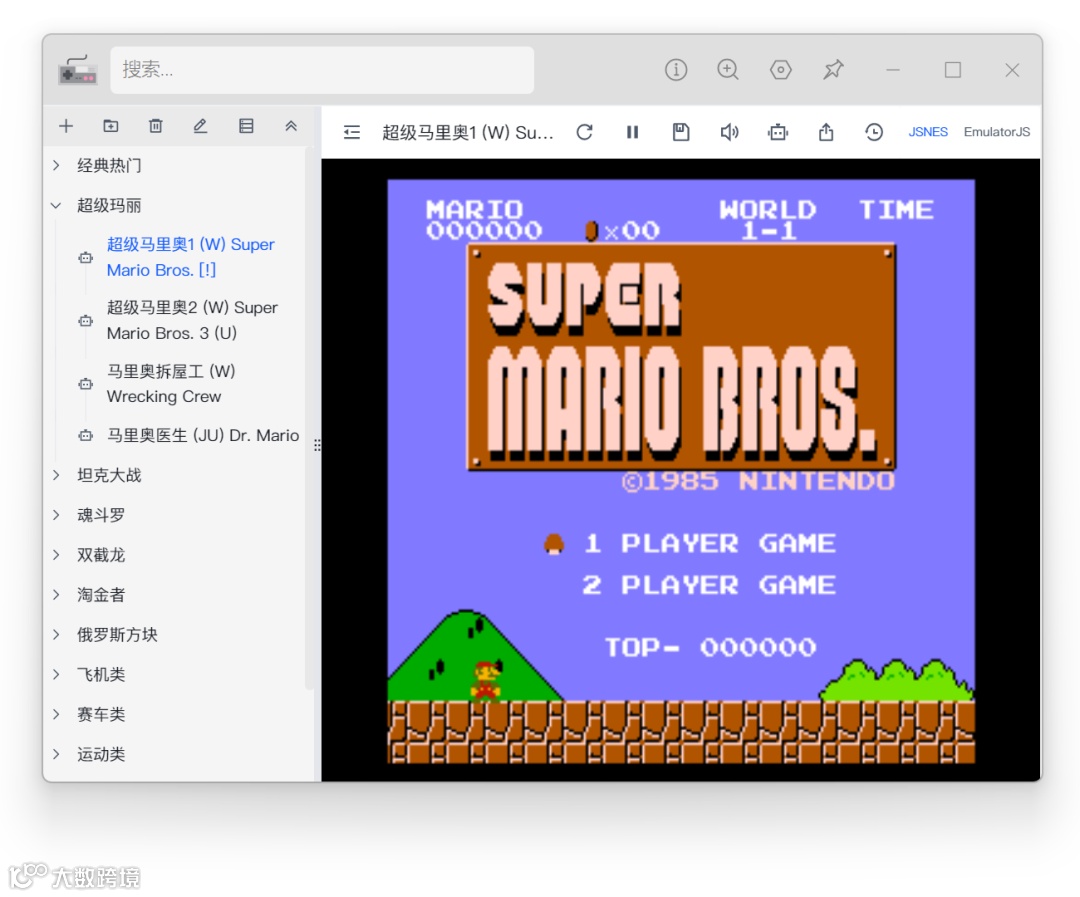The image size is (1080, 897).
Task: Select 马里奥医生 (JU) Dr. Mario
Action: coord(202,435)
